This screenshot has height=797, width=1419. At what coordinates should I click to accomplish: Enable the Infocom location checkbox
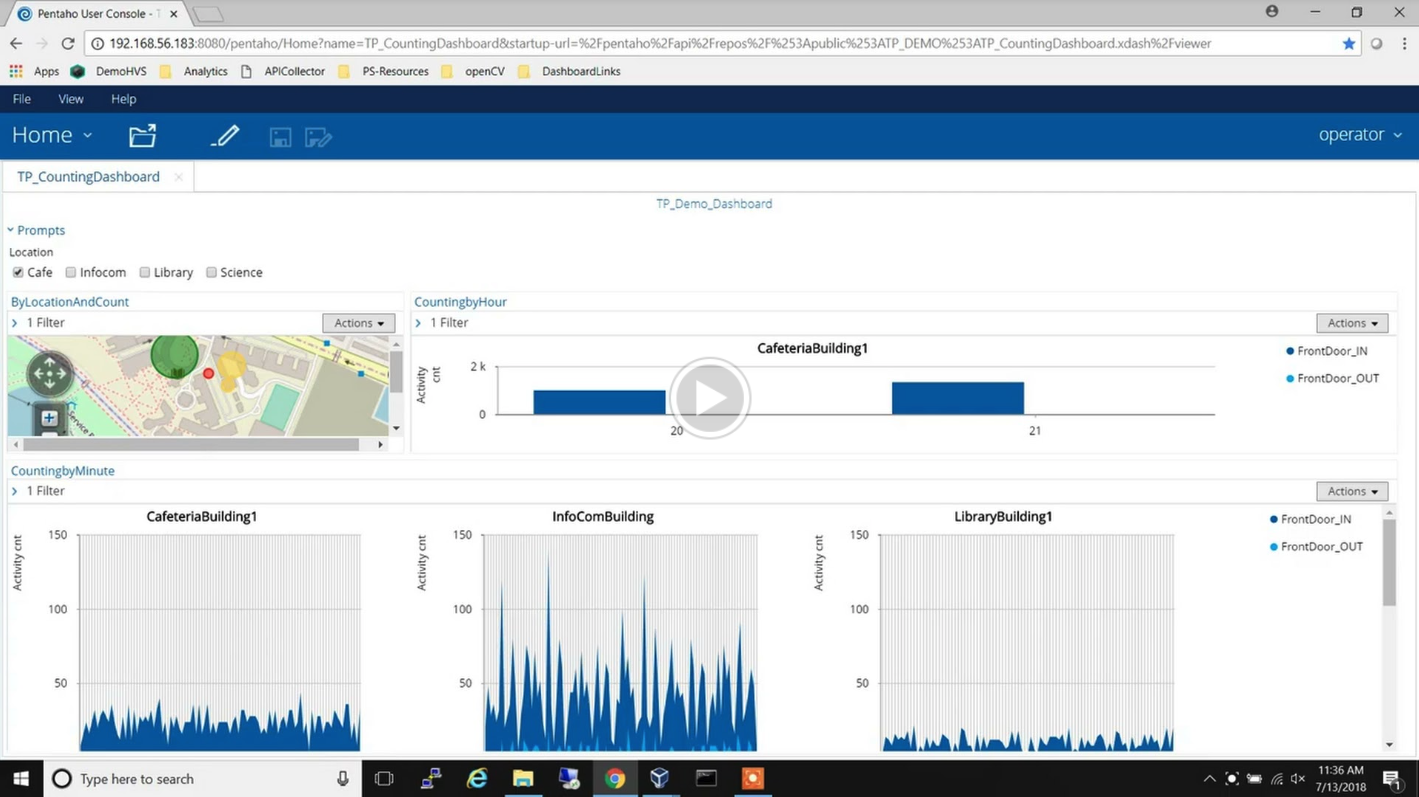pos(71,272)
